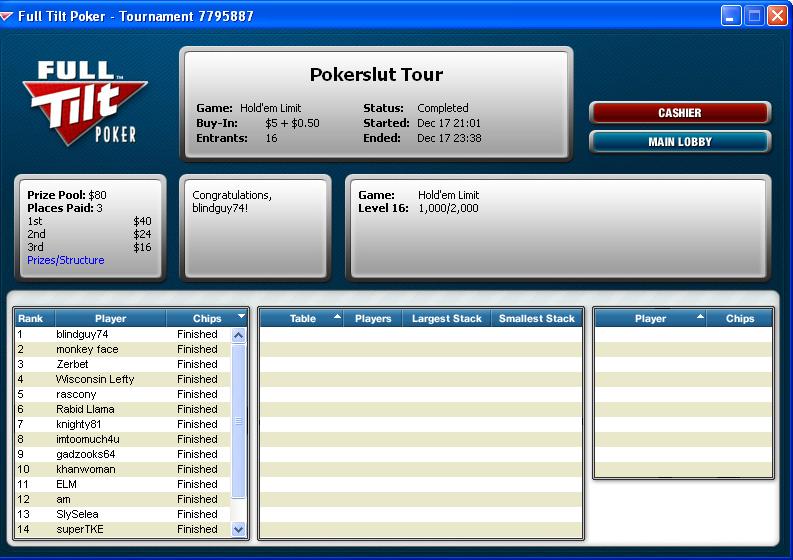Click the Level 16 blinds value
This screenshot has width=793, height=560.
tap(448, 208)
